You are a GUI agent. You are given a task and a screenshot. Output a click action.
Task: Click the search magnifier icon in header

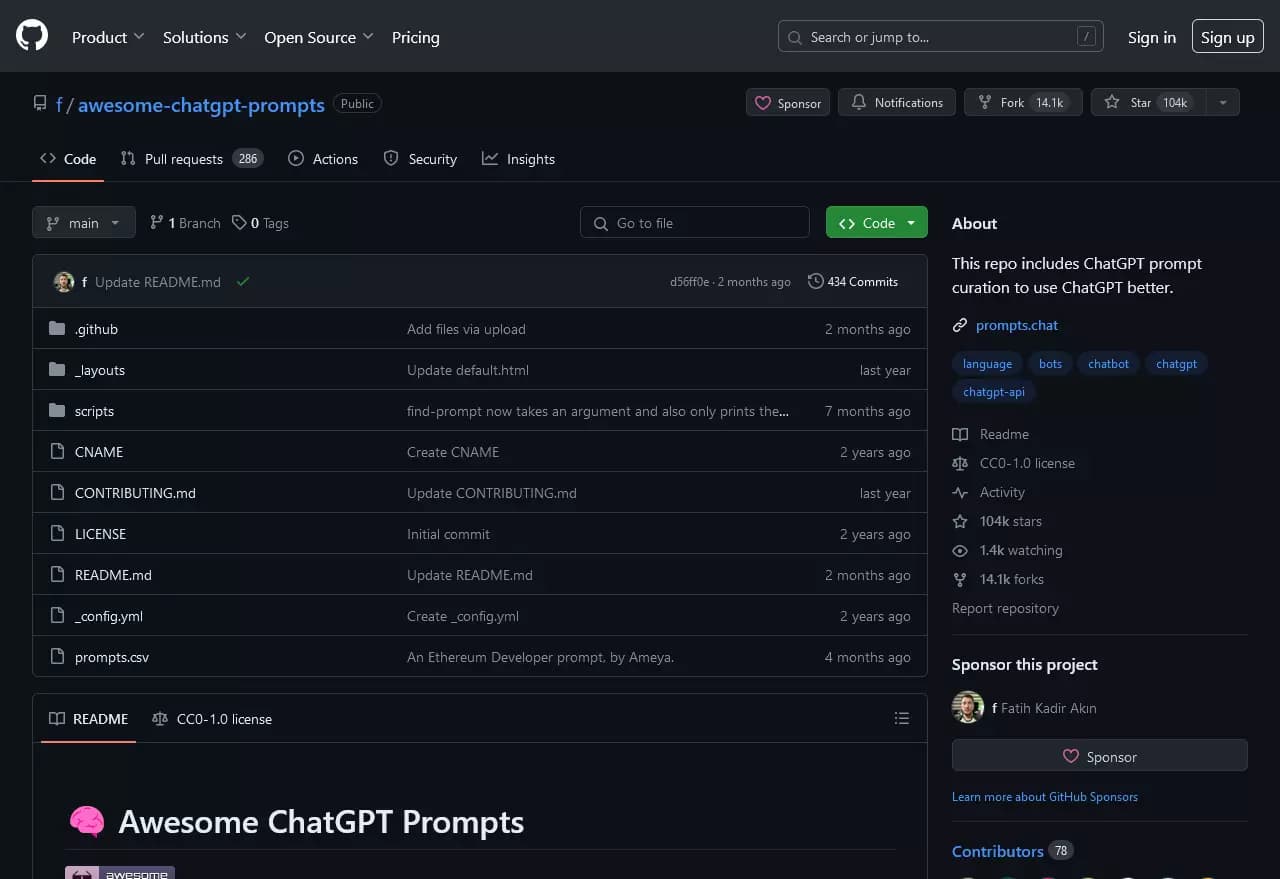pos(795,37)
